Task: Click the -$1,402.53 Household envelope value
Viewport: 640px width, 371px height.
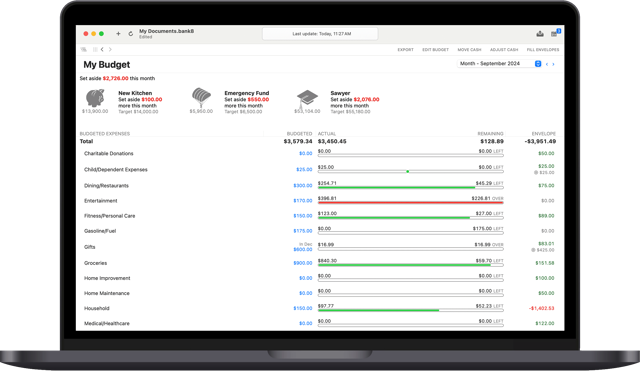Action: click(x=541, y=308)
